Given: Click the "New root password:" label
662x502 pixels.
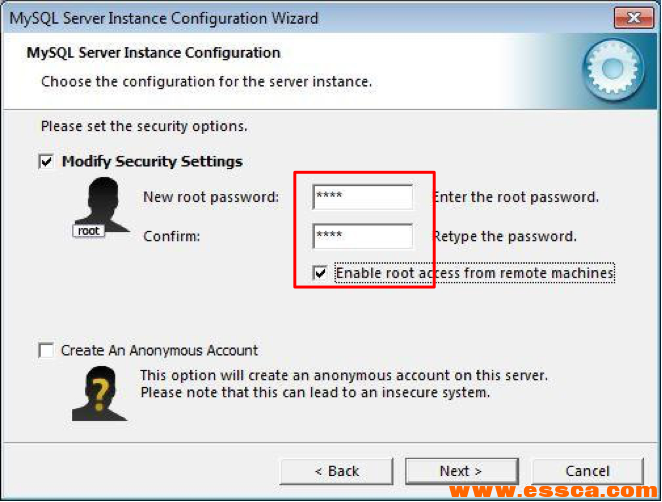Looking at the screenshot, I should (x=211, y=197).
